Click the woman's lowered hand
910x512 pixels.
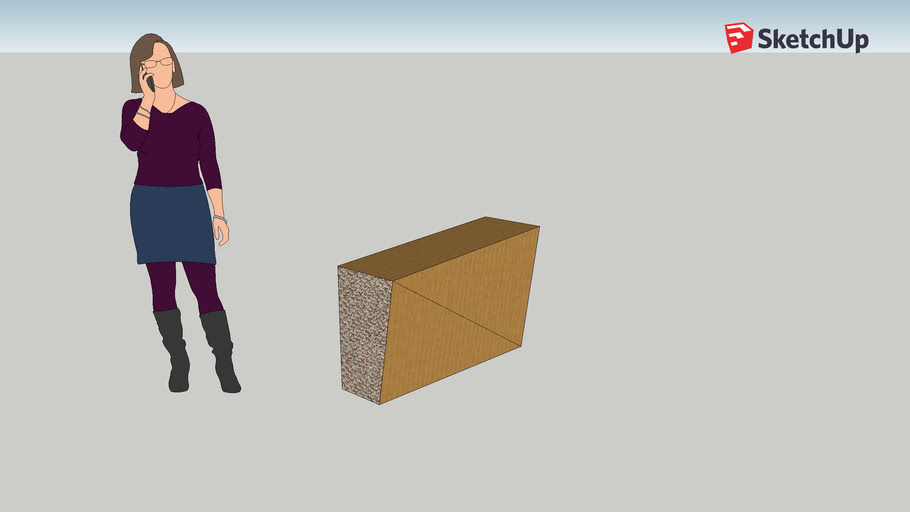point(222,232)
